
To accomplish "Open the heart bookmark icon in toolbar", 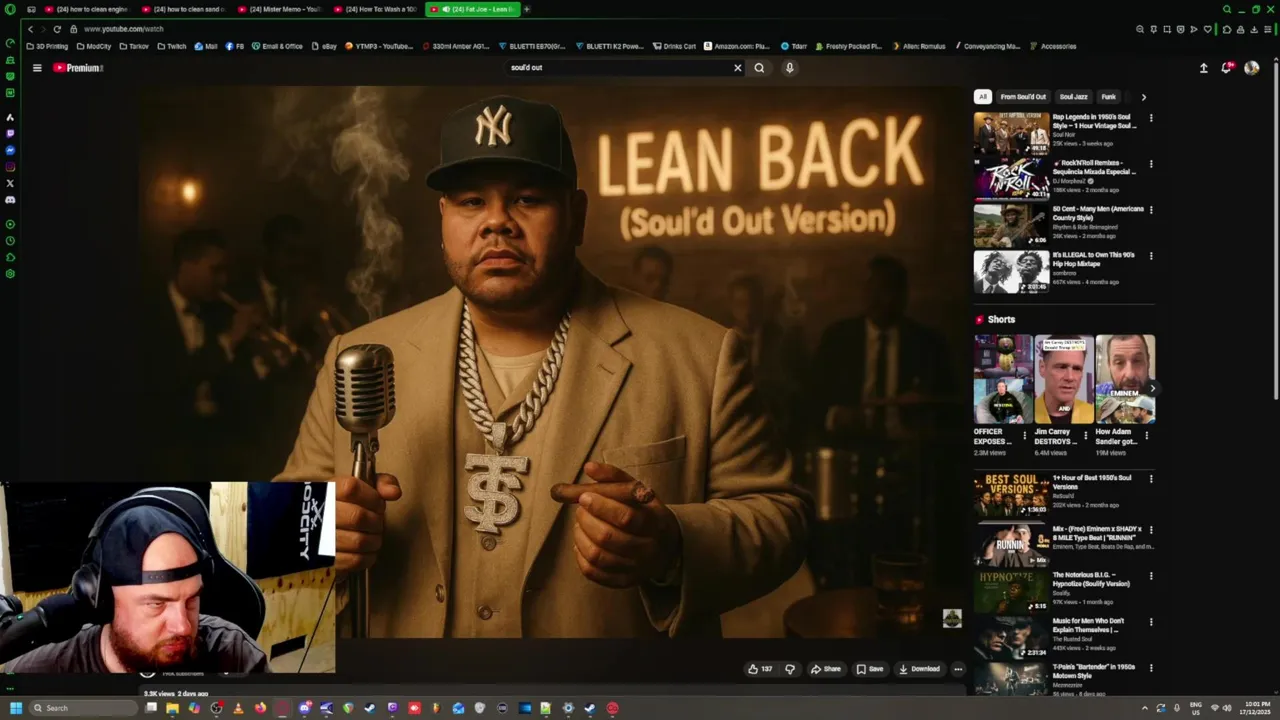I will tap(1207, 29).
